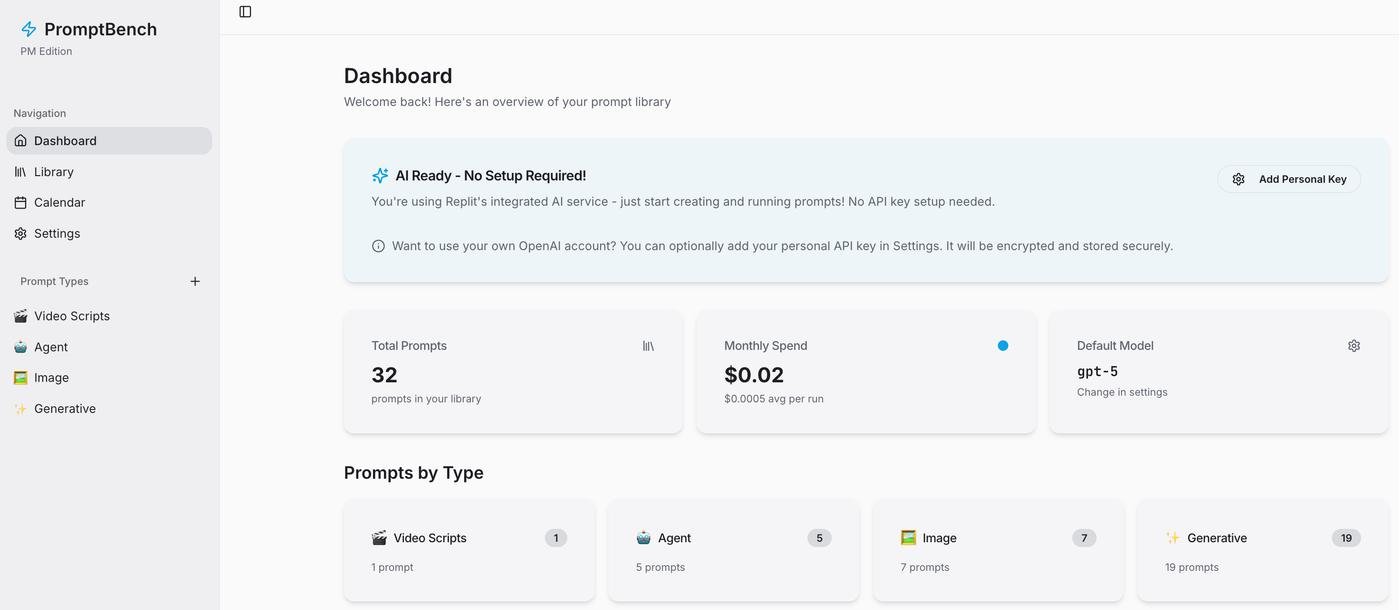Select the Image prompt type in sidebar
Viewport: 1400px width, 610px height.
coord(51,378)
